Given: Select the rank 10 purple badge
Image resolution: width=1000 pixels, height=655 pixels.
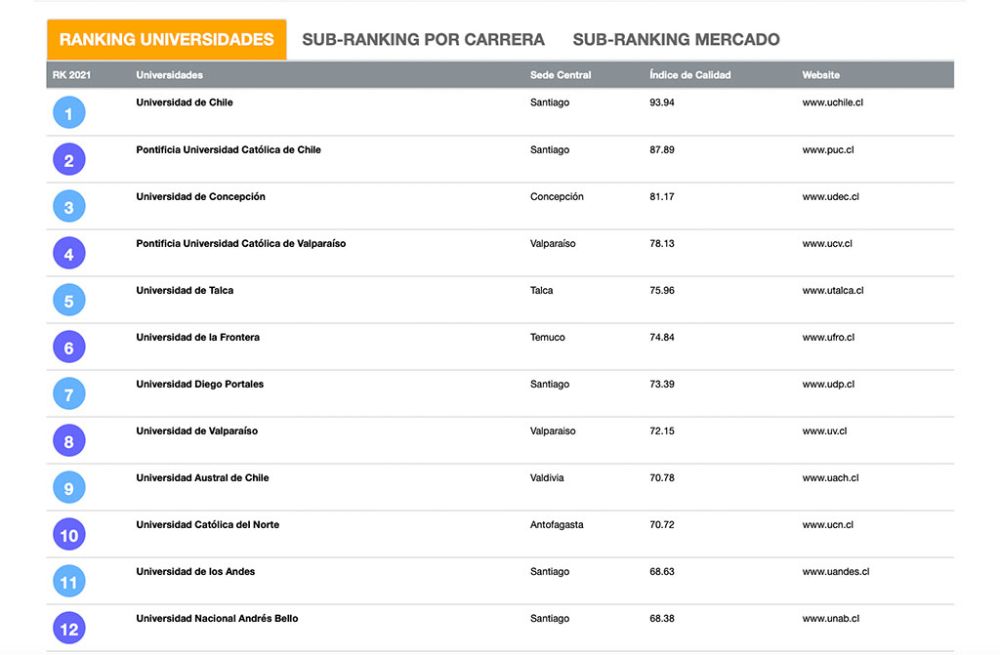Looking at the screenshot, I should (68, 535).
